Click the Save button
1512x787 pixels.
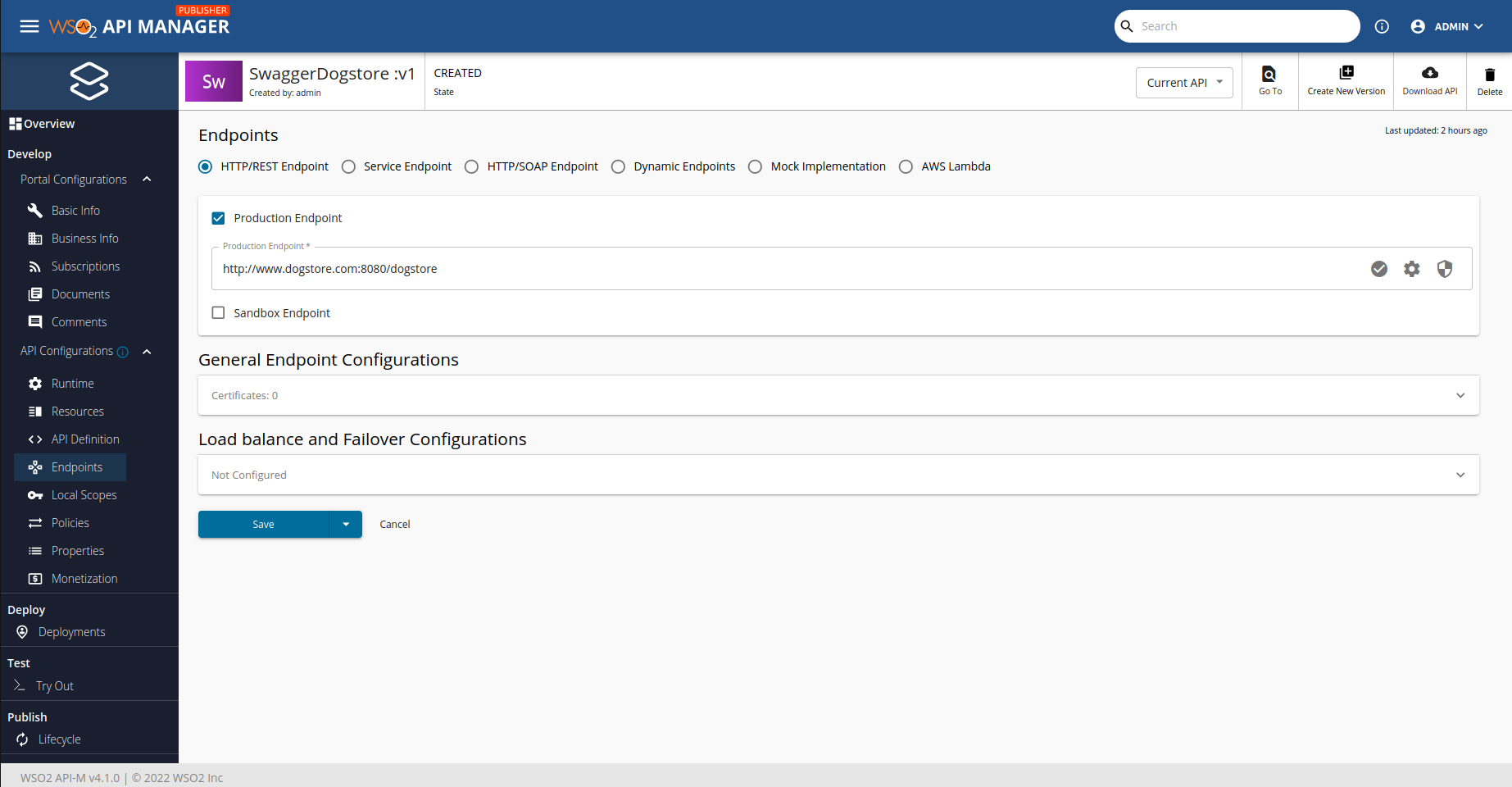click(263, 525)
